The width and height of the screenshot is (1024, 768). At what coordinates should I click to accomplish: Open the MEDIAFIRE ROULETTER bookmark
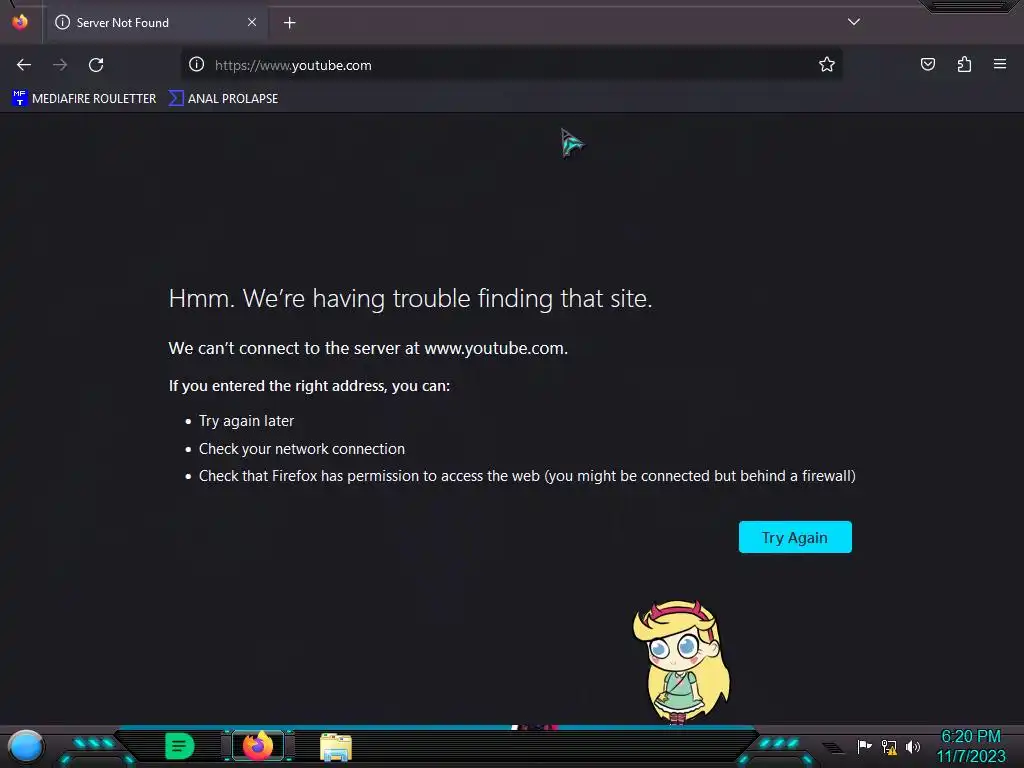point(84,99)
